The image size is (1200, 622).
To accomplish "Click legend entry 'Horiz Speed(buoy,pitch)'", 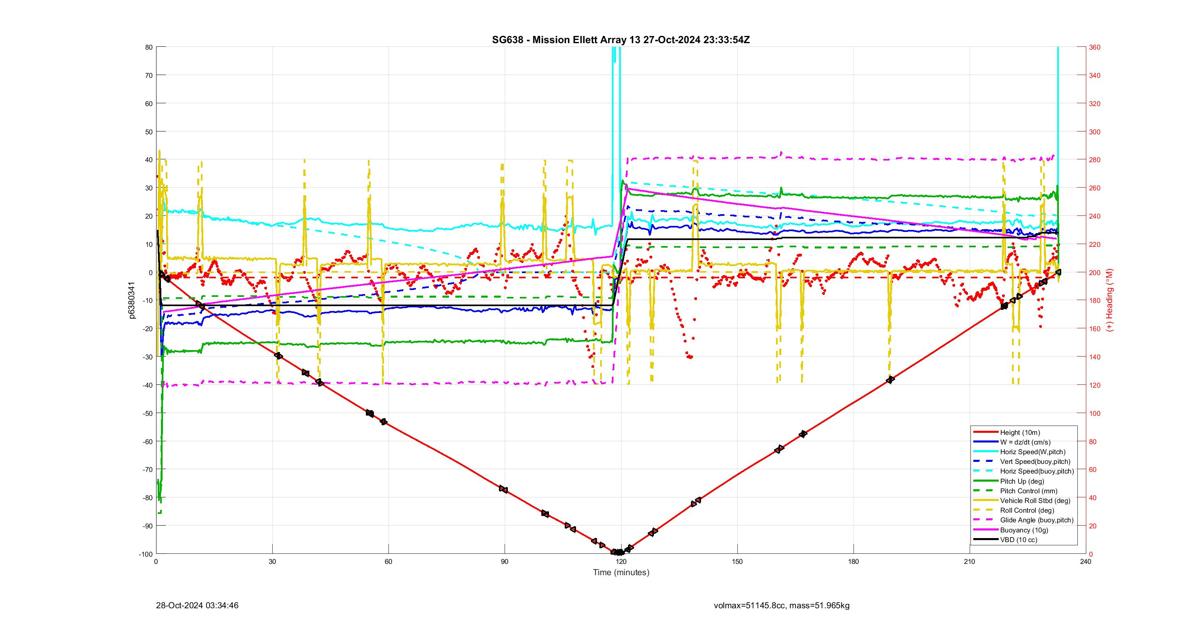I will (x=1037, y=471).
